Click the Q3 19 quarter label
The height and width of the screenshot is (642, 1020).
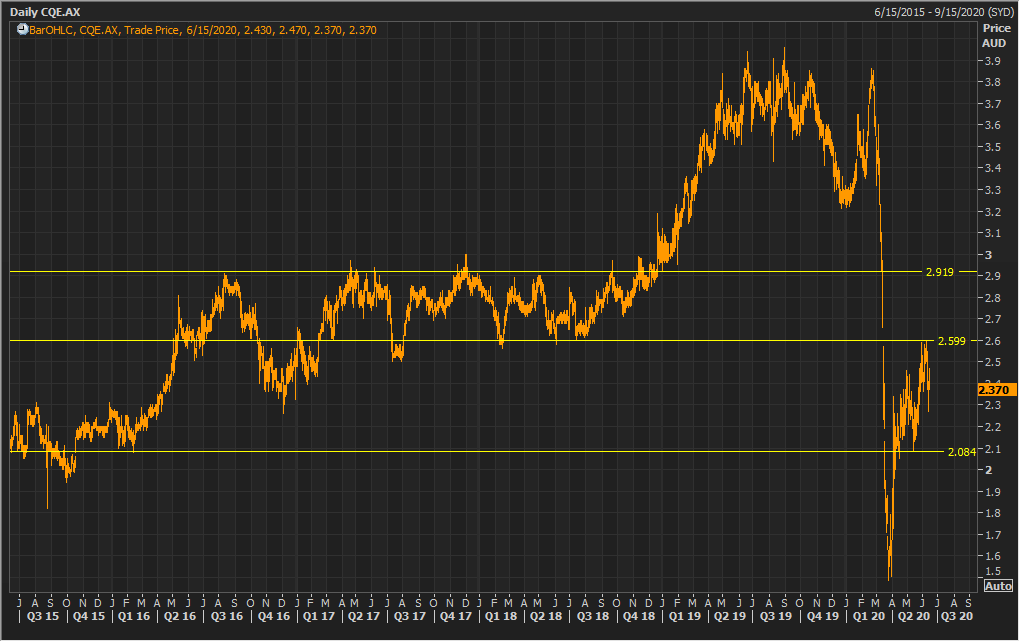[776, 616]
